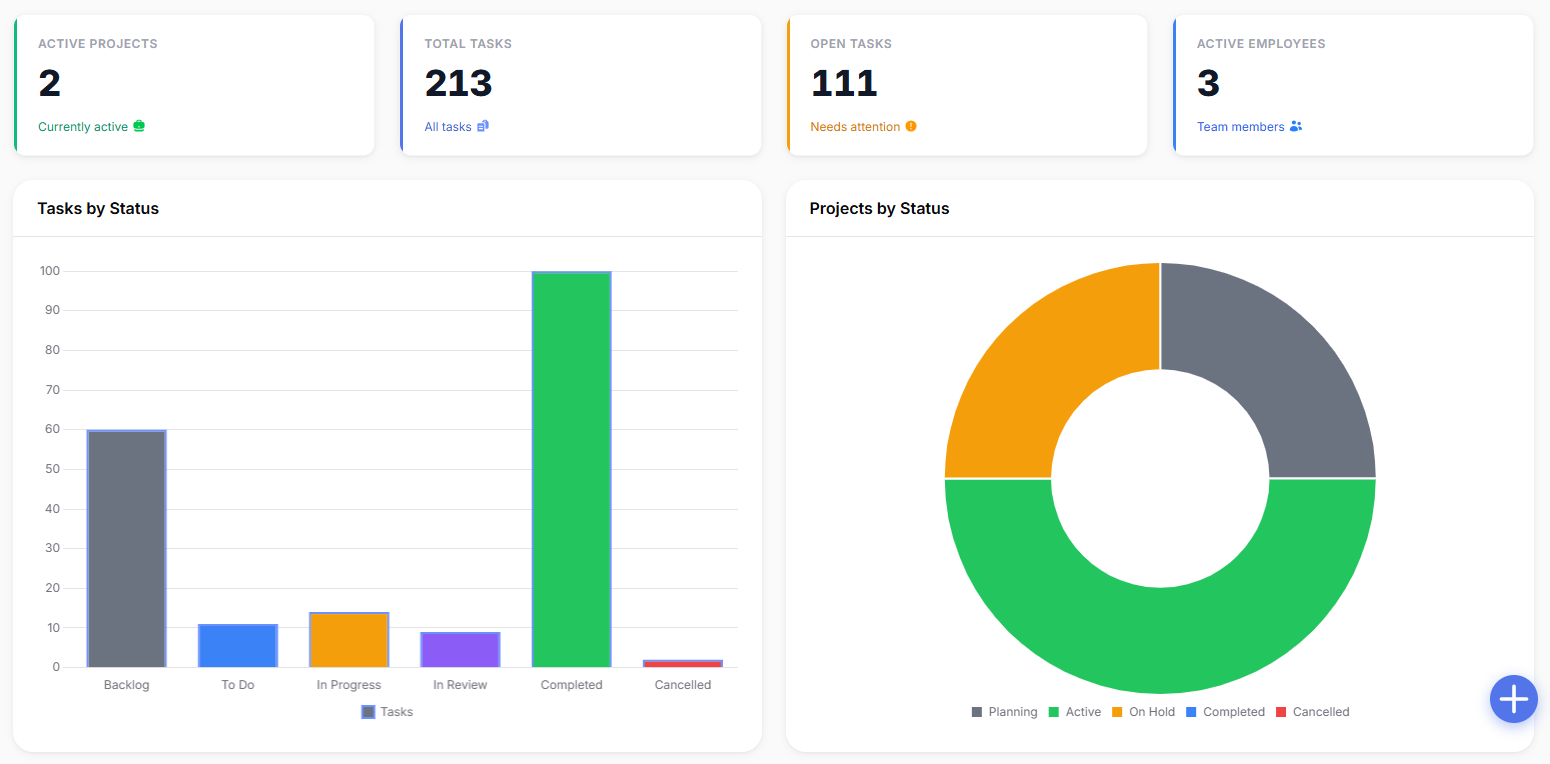Click the blue plus floating action button
The height and width of the screenshot is (764, 1550).
[1513, 698]
